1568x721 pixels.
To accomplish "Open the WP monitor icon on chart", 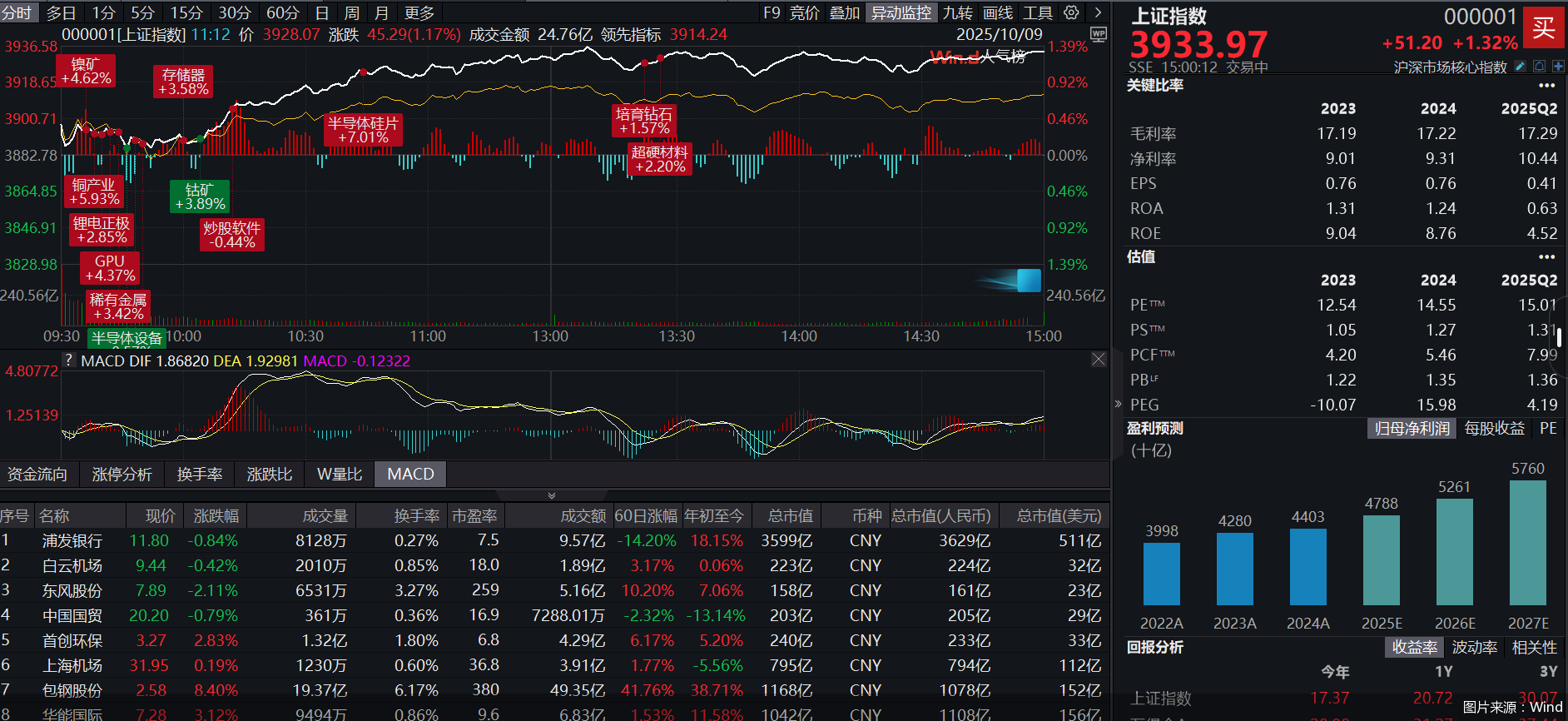I will 1099,34.
